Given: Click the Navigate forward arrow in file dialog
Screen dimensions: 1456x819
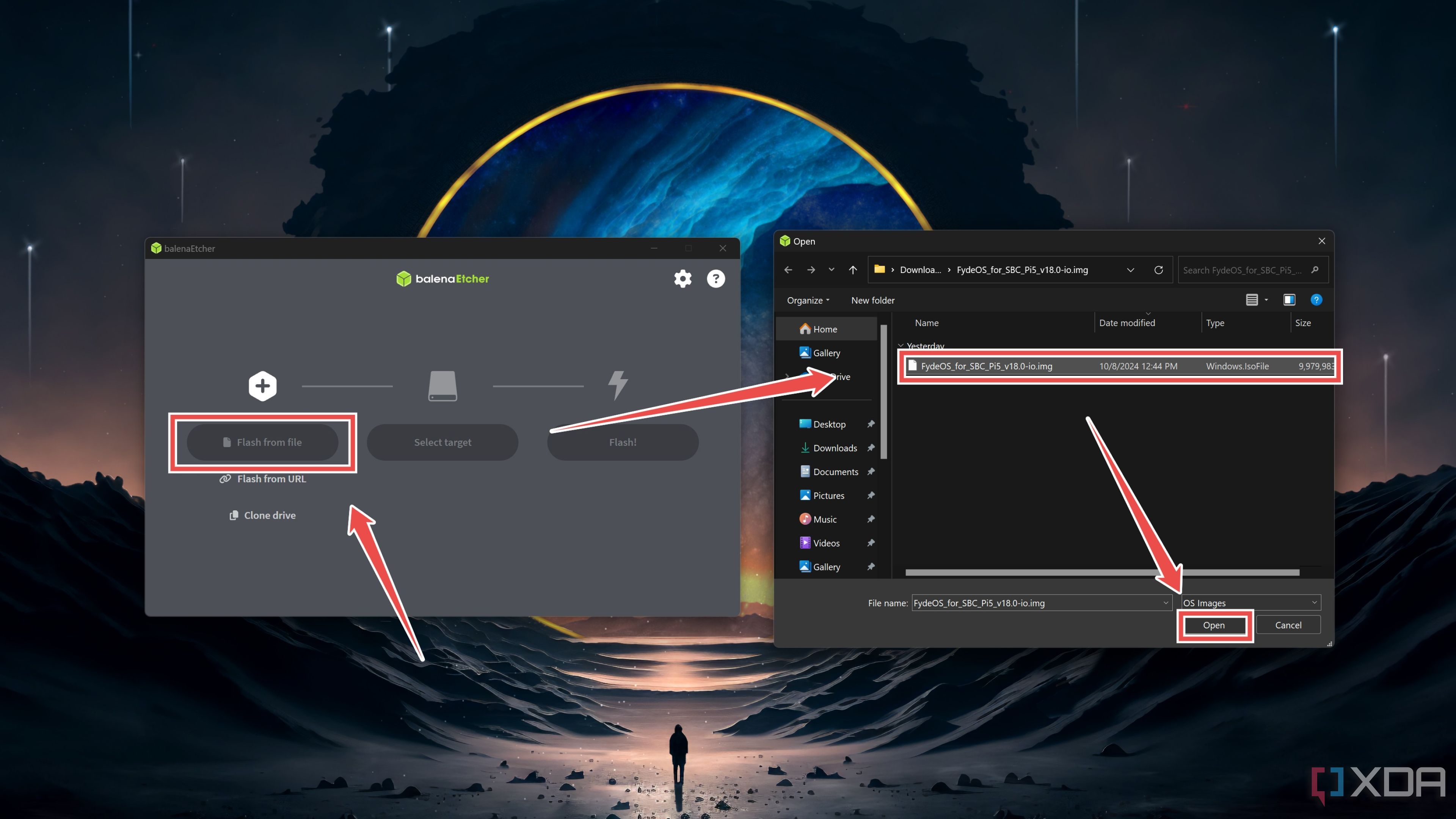Looking at the screenshot, I should (810, 269).
